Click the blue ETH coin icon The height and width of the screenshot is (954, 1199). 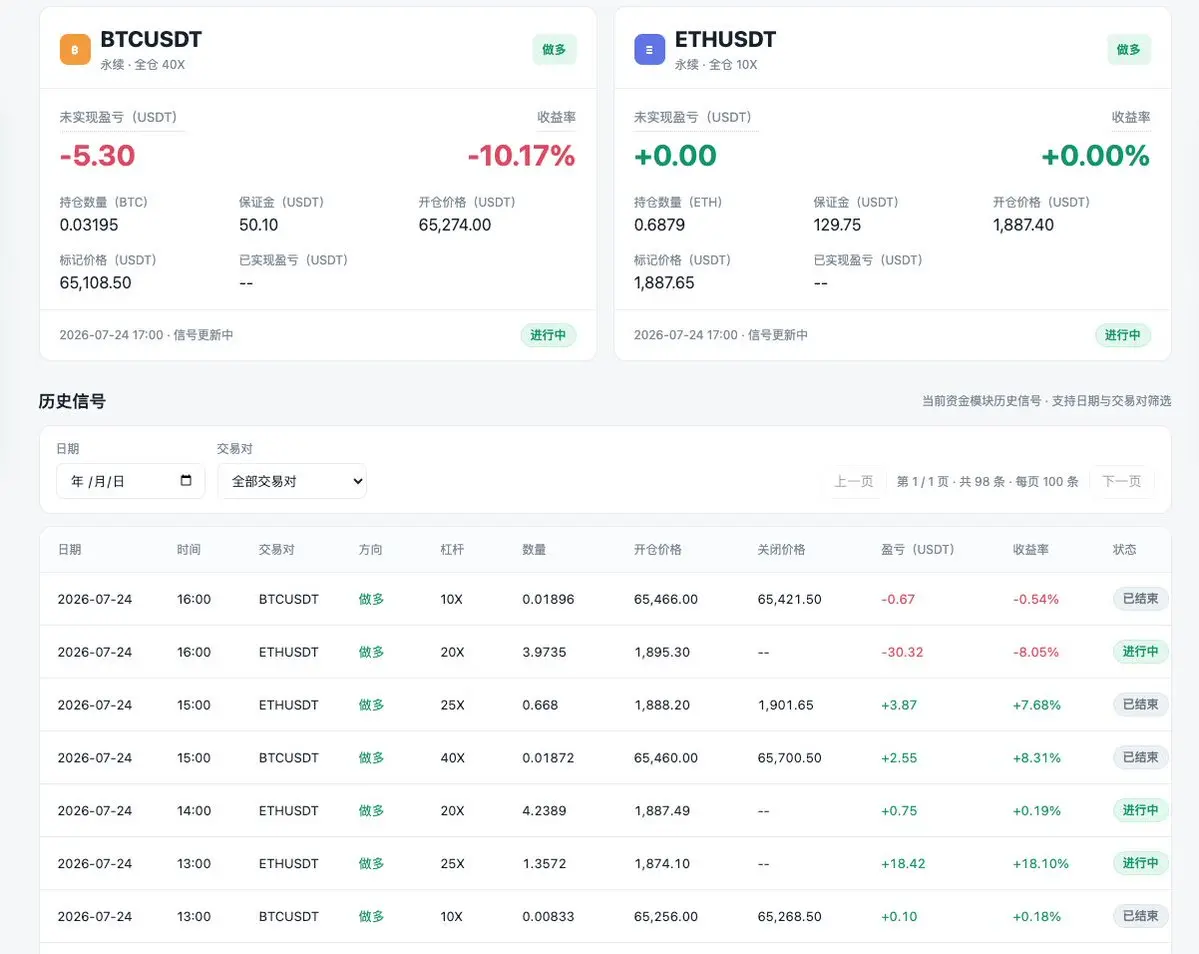click(649, 50)
